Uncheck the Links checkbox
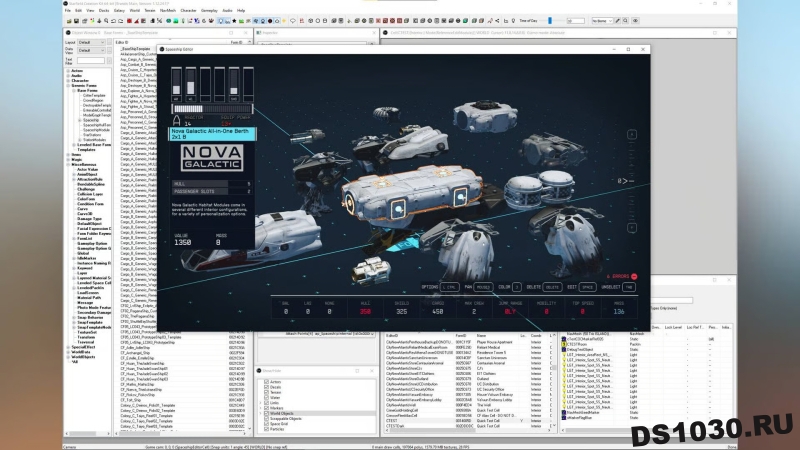Image resolution: width=800 pixels, height=450 pixels. pyautogui.click(x=266, y=403)
